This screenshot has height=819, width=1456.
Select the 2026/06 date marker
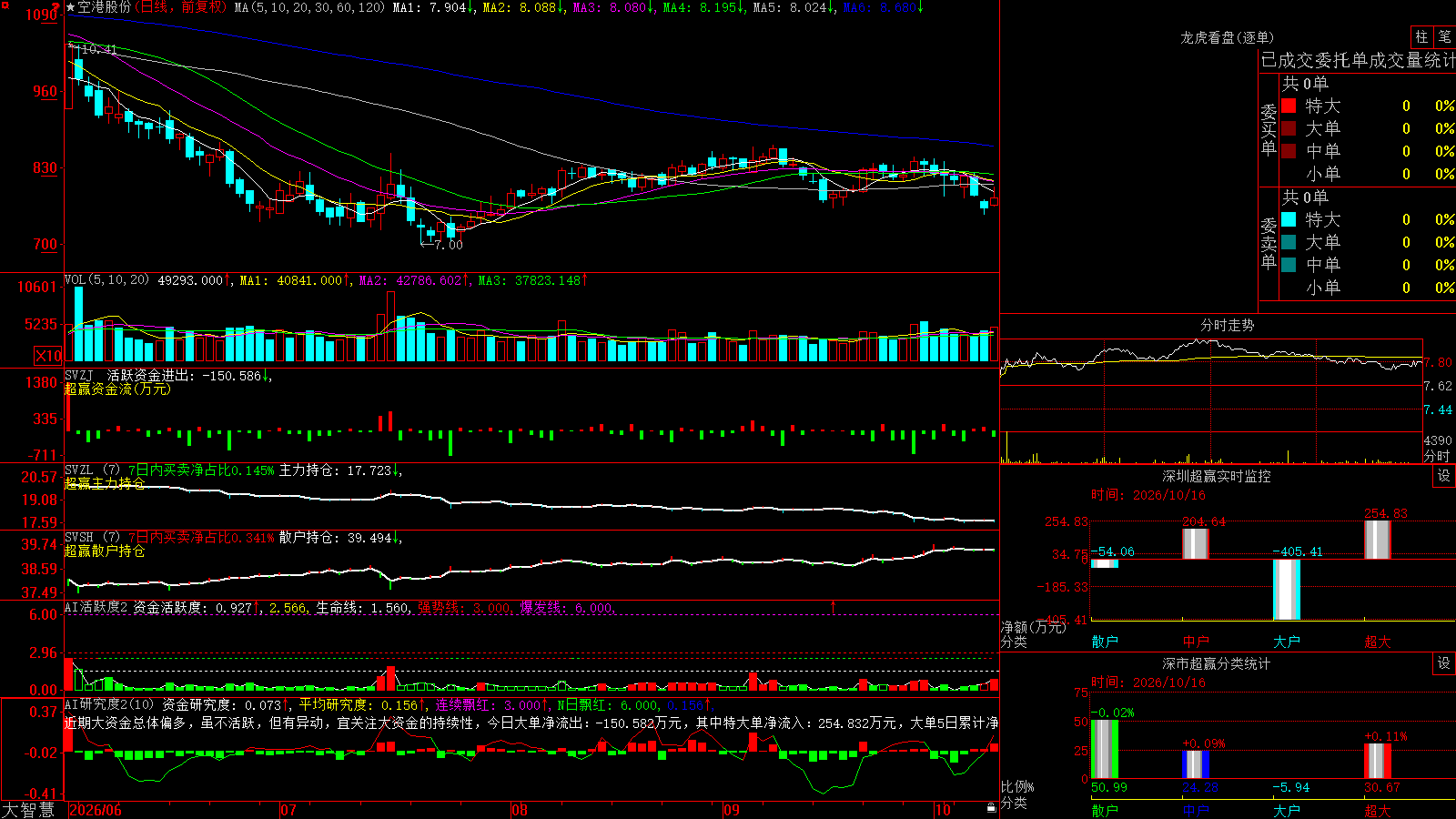point(96,810)
